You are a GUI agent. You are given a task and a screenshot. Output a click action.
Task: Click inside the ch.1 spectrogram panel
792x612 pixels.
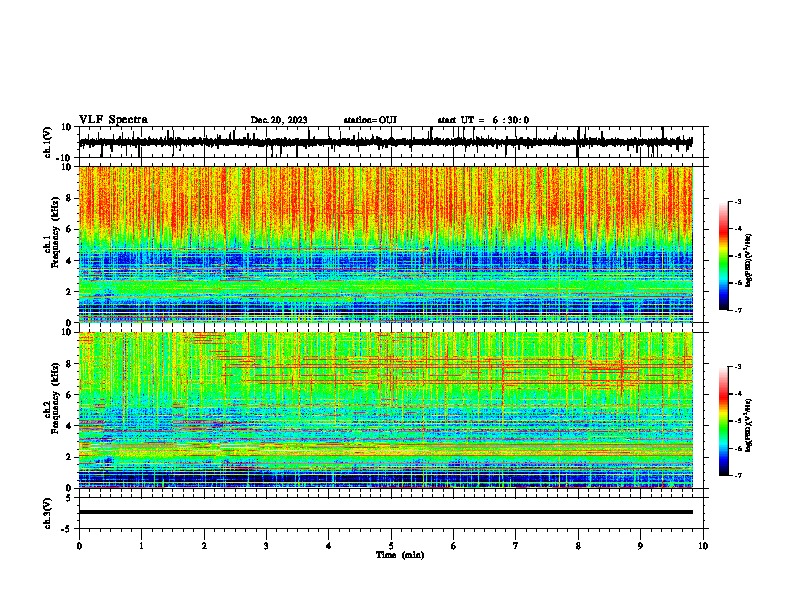[x=386, y=244]
